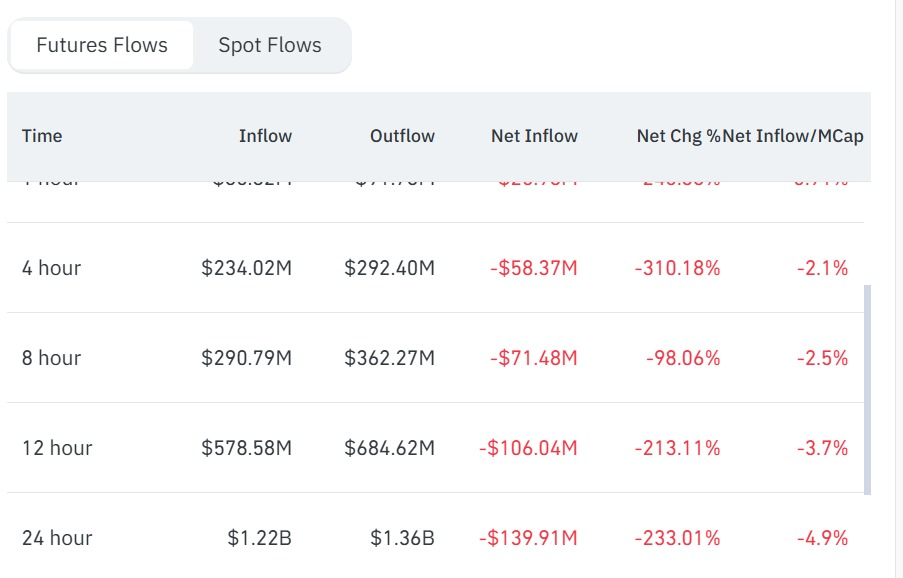903x578 pixels.
Task: Click the $1.22B inflow value
Action: click(x=259, y=538)
